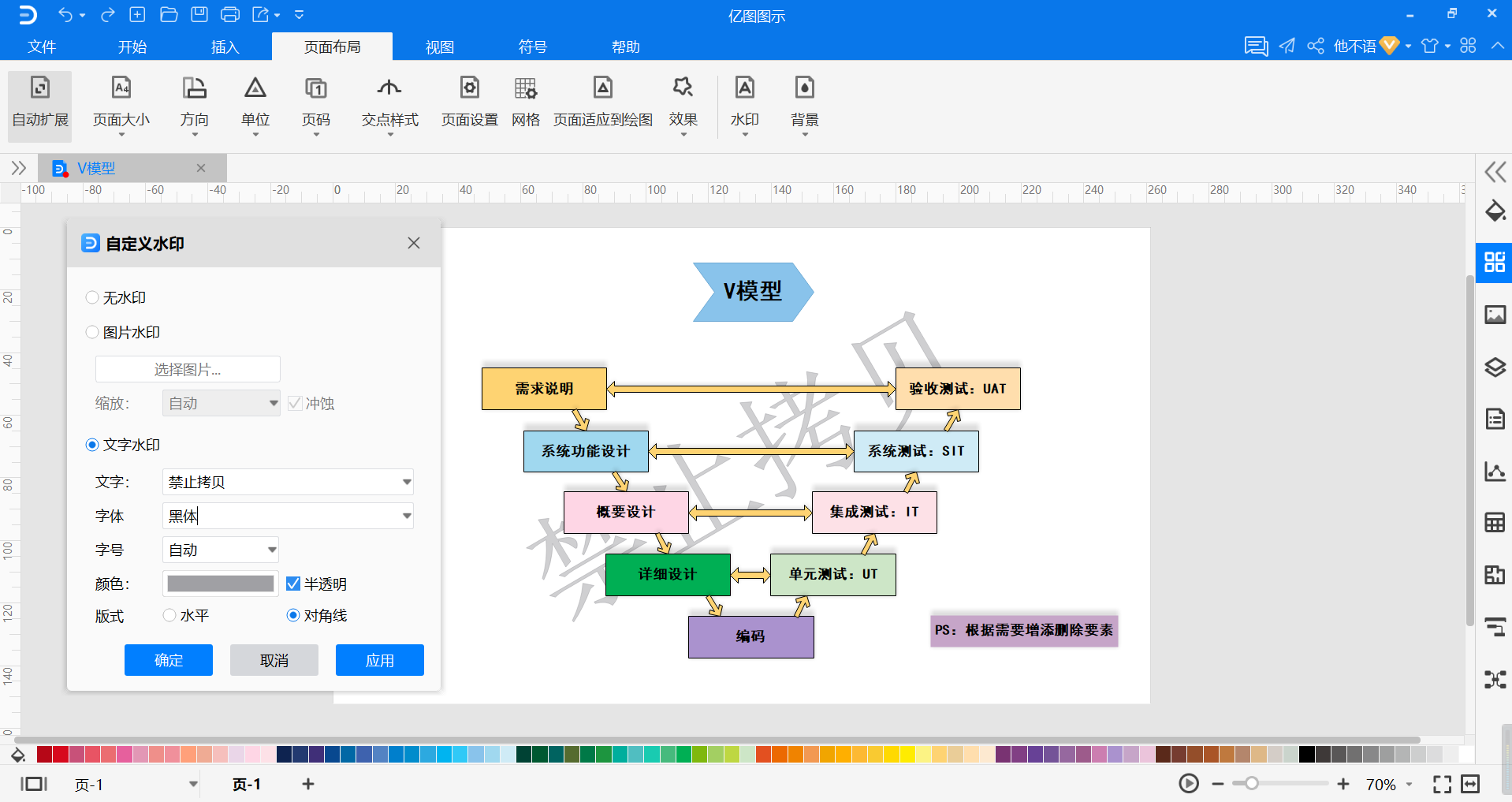
Task: Click the gray watermark color swatch
Action: [x=220, y=584]
